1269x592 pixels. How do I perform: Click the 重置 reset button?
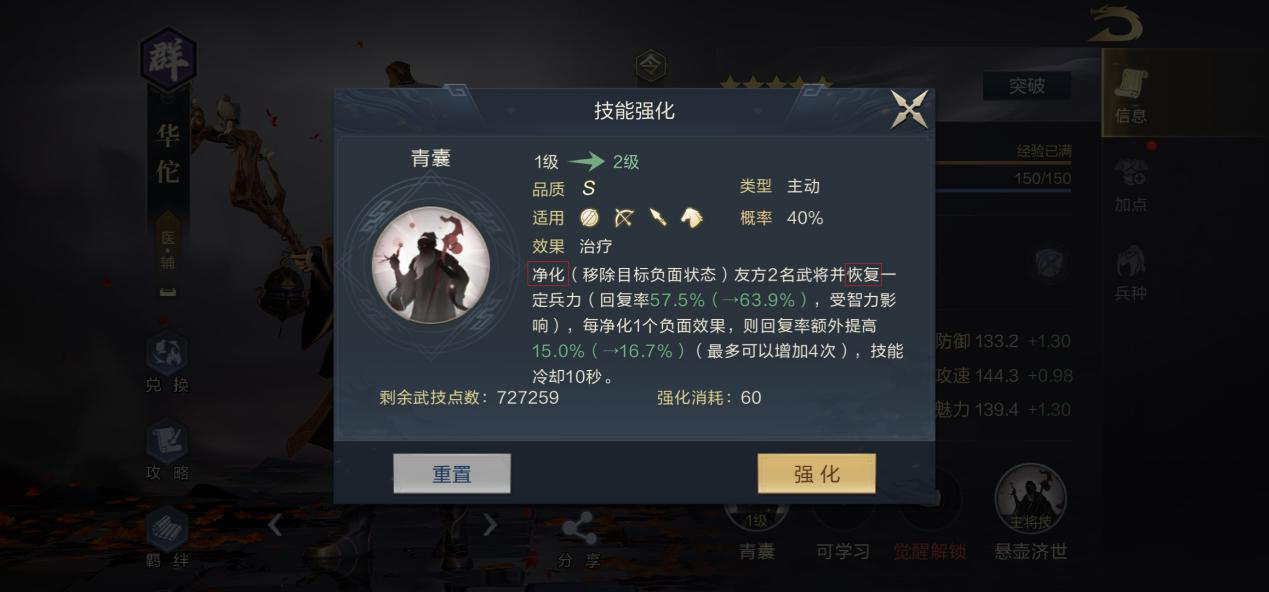[452, 474]
